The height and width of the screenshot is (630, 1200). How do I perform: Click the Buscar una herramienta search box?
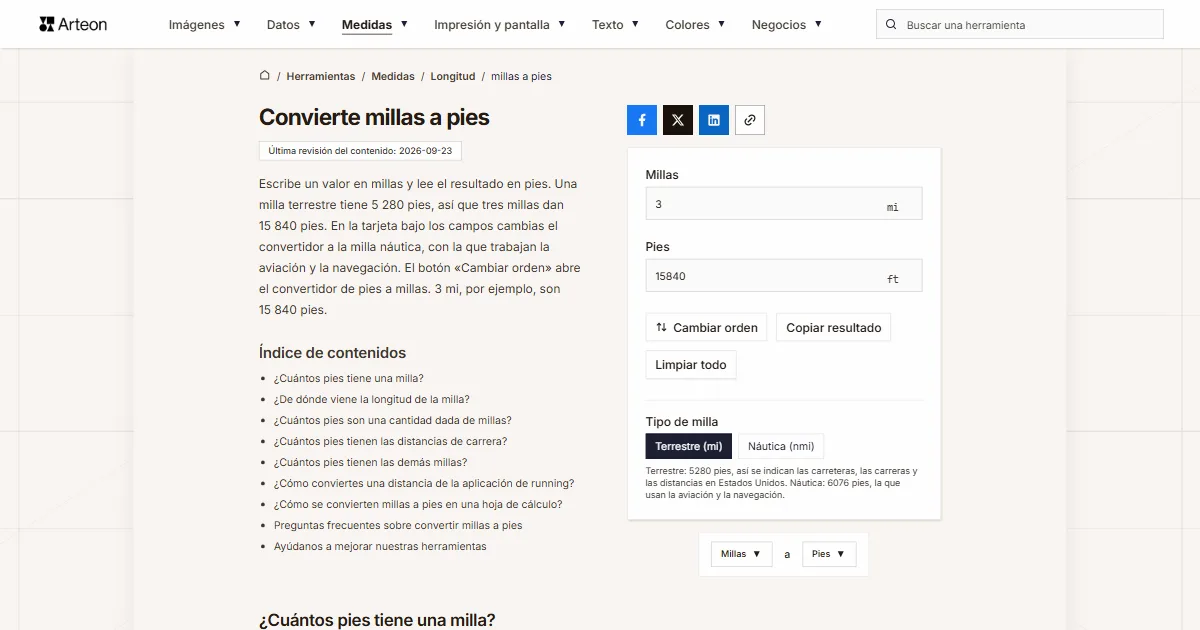(x=1020, y=25)
